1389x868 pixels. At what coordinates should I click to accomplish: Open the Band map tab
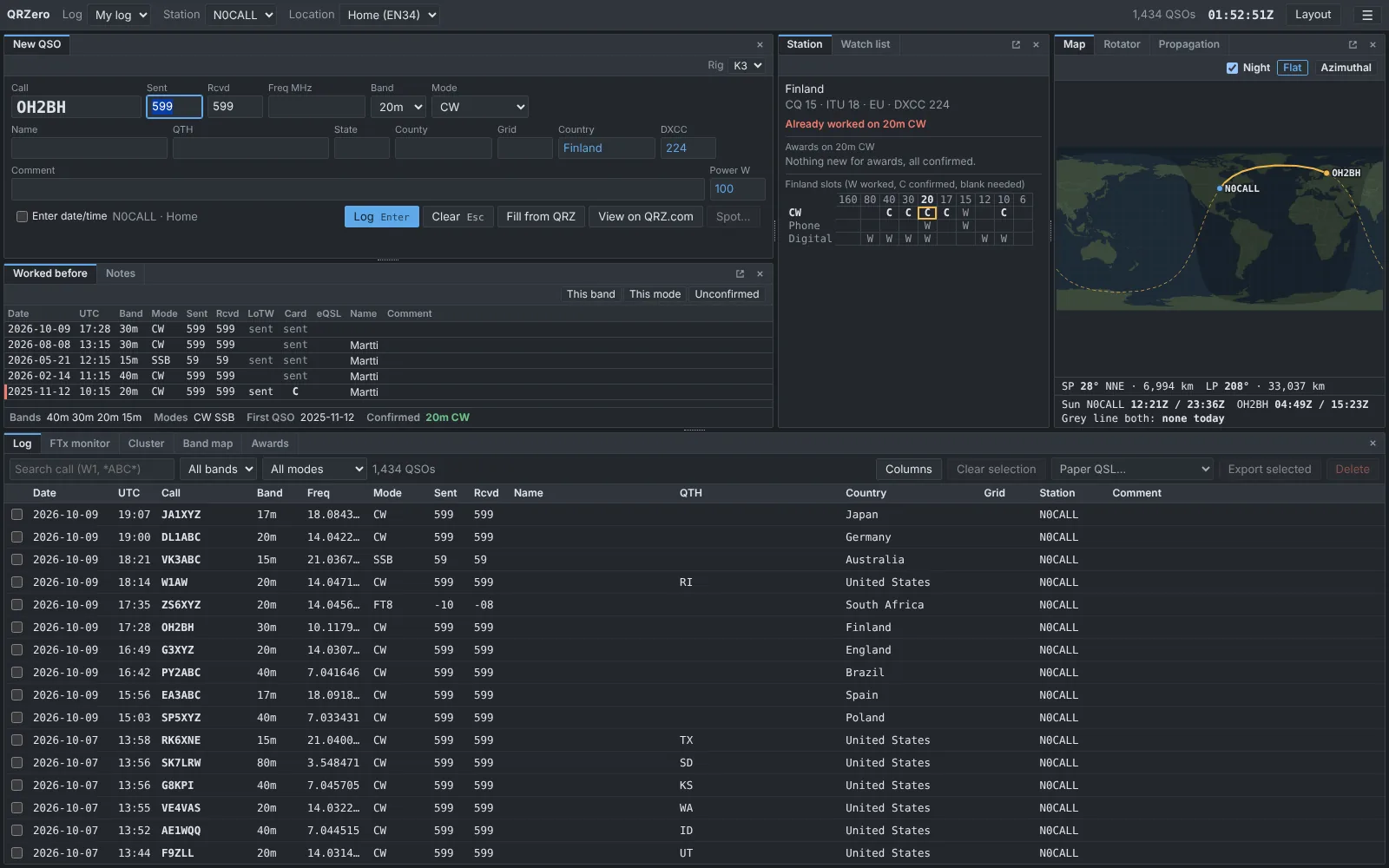(207, 444)
